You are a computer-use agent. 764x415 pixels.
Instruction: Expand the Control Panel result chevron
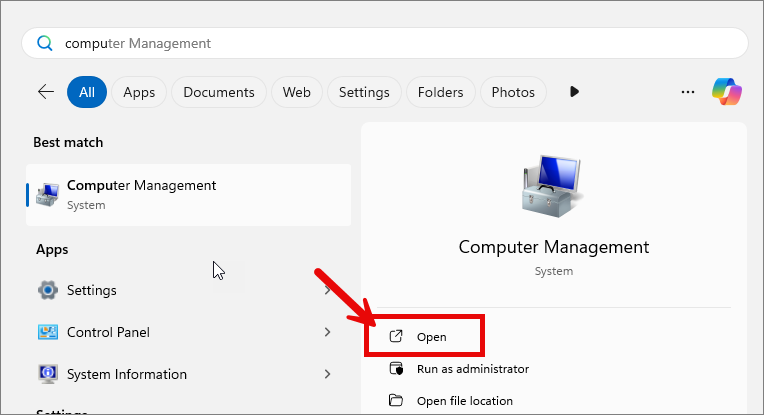[x=327, y=332]
